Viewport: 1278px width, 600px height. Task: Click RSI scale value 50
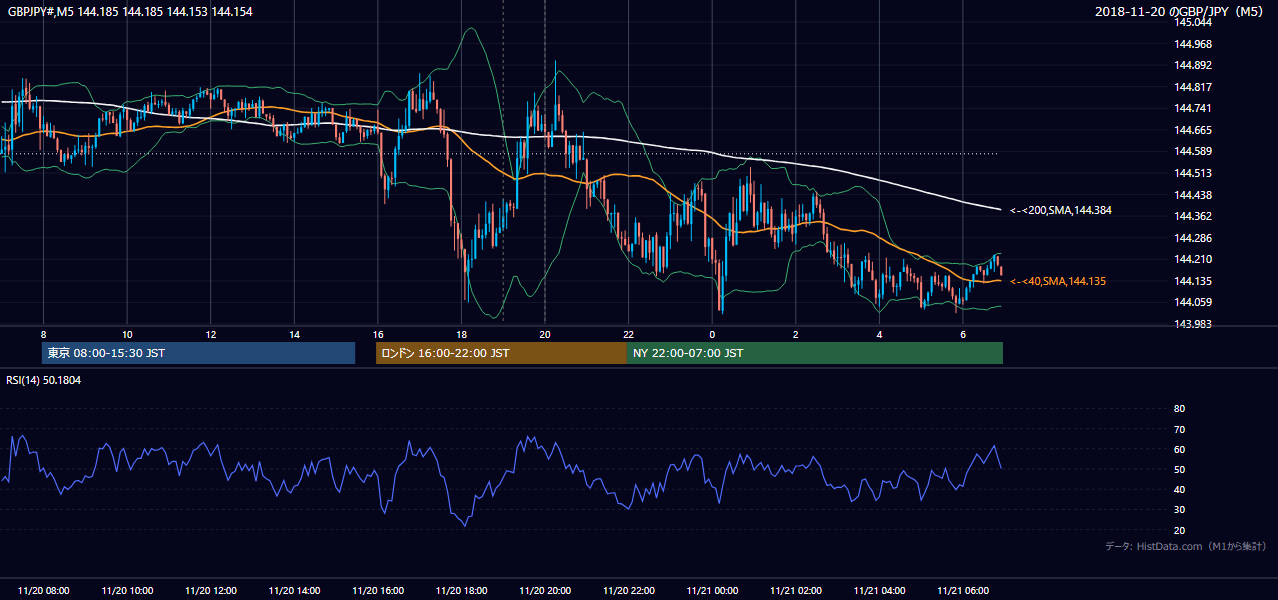point(1179,470)
